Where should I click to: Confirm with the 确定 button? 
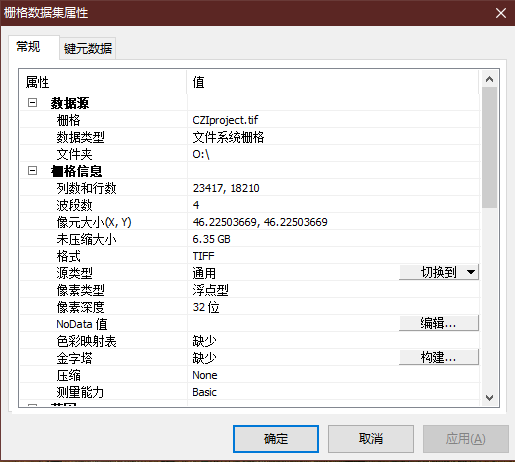point(276,439)
